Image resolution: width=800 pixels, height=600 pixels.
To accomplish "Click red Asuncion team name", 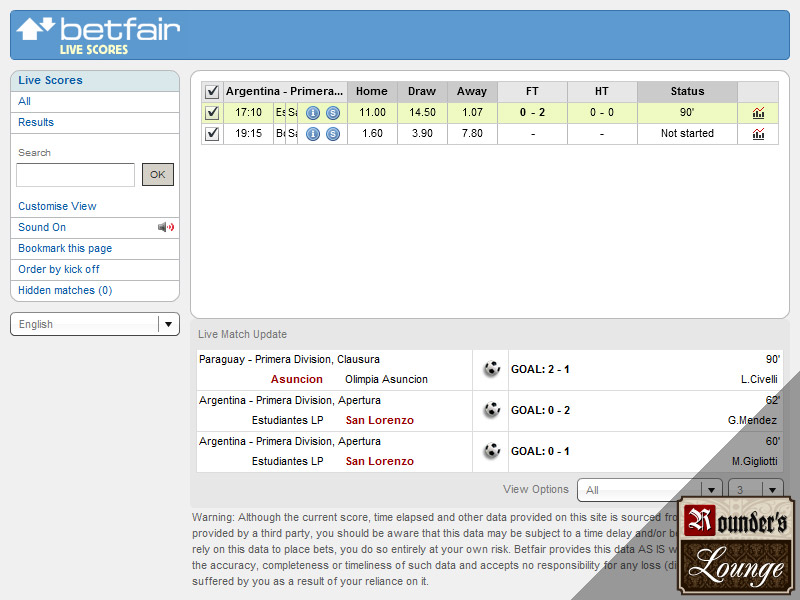I will click(296, 380).
